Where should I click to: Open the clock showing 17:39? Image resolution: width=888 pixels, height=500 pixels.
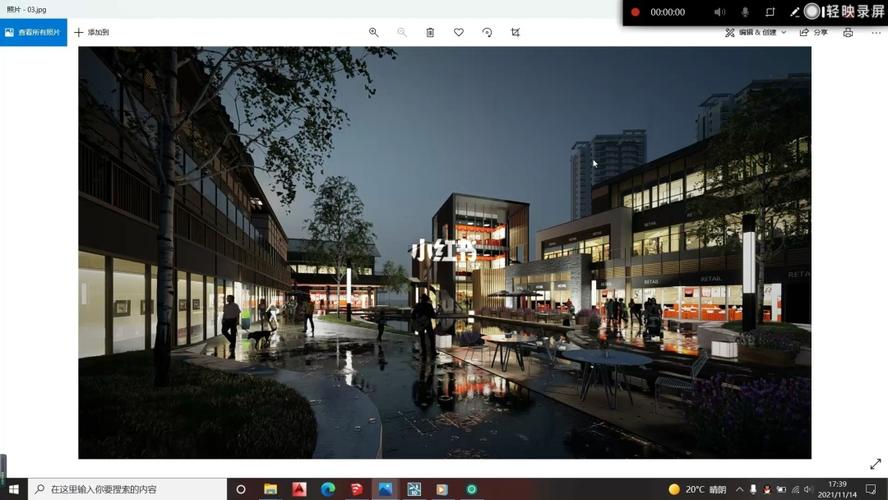tap(838, 489)
